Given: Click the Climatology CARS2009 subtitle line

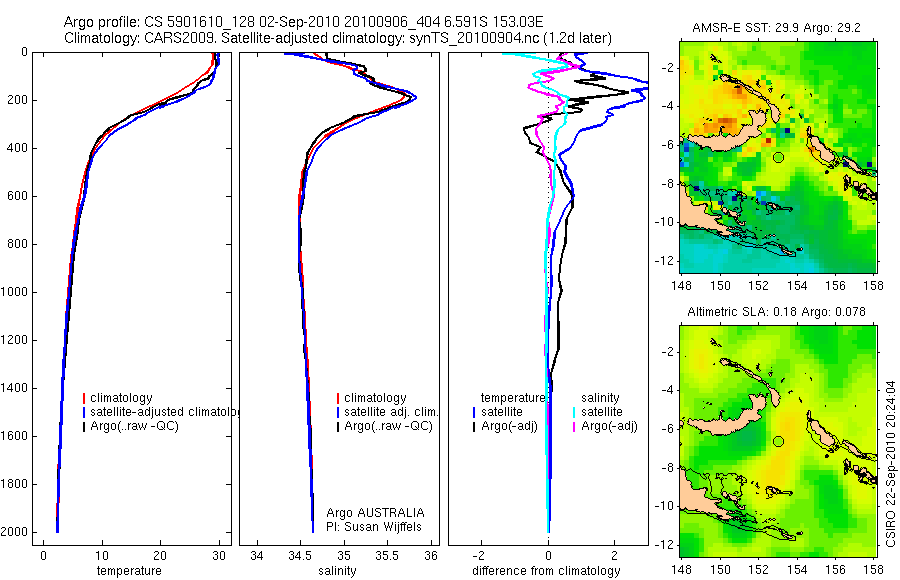Looking at the screenshot, I should pos(338,38).
